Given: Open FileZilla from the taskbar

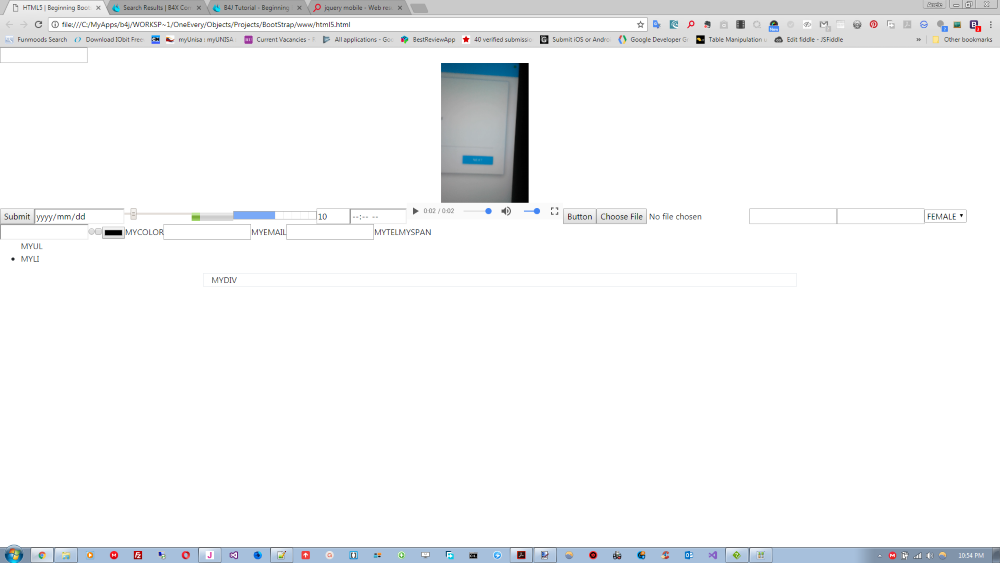Looking at the screenshot, I should click(x=138, y=555).
